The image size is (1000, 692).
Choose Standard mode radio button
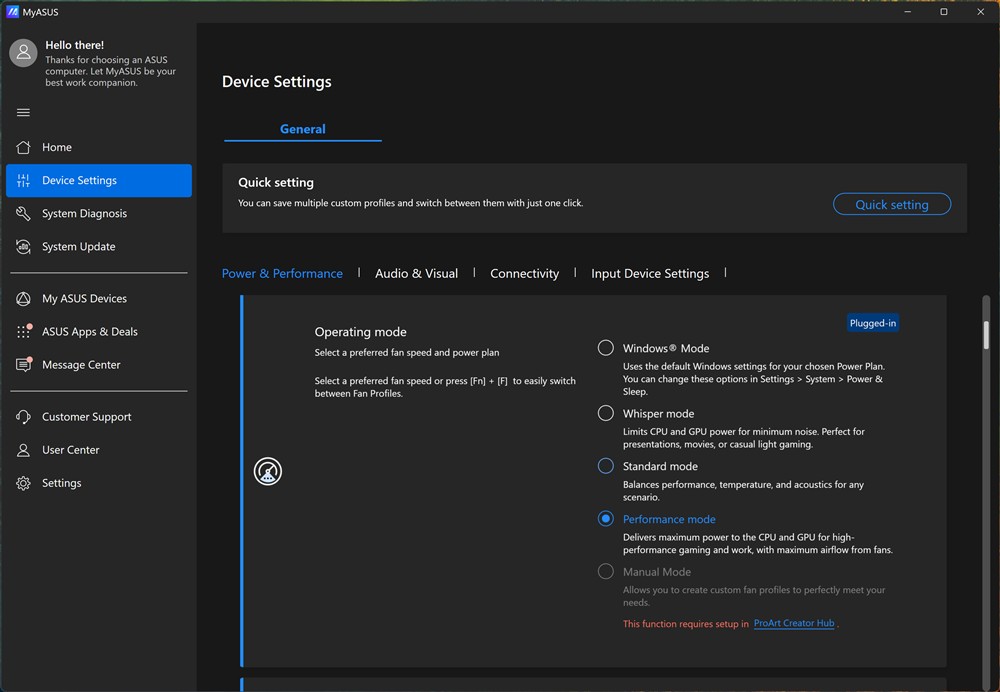(x=605, y=466)
